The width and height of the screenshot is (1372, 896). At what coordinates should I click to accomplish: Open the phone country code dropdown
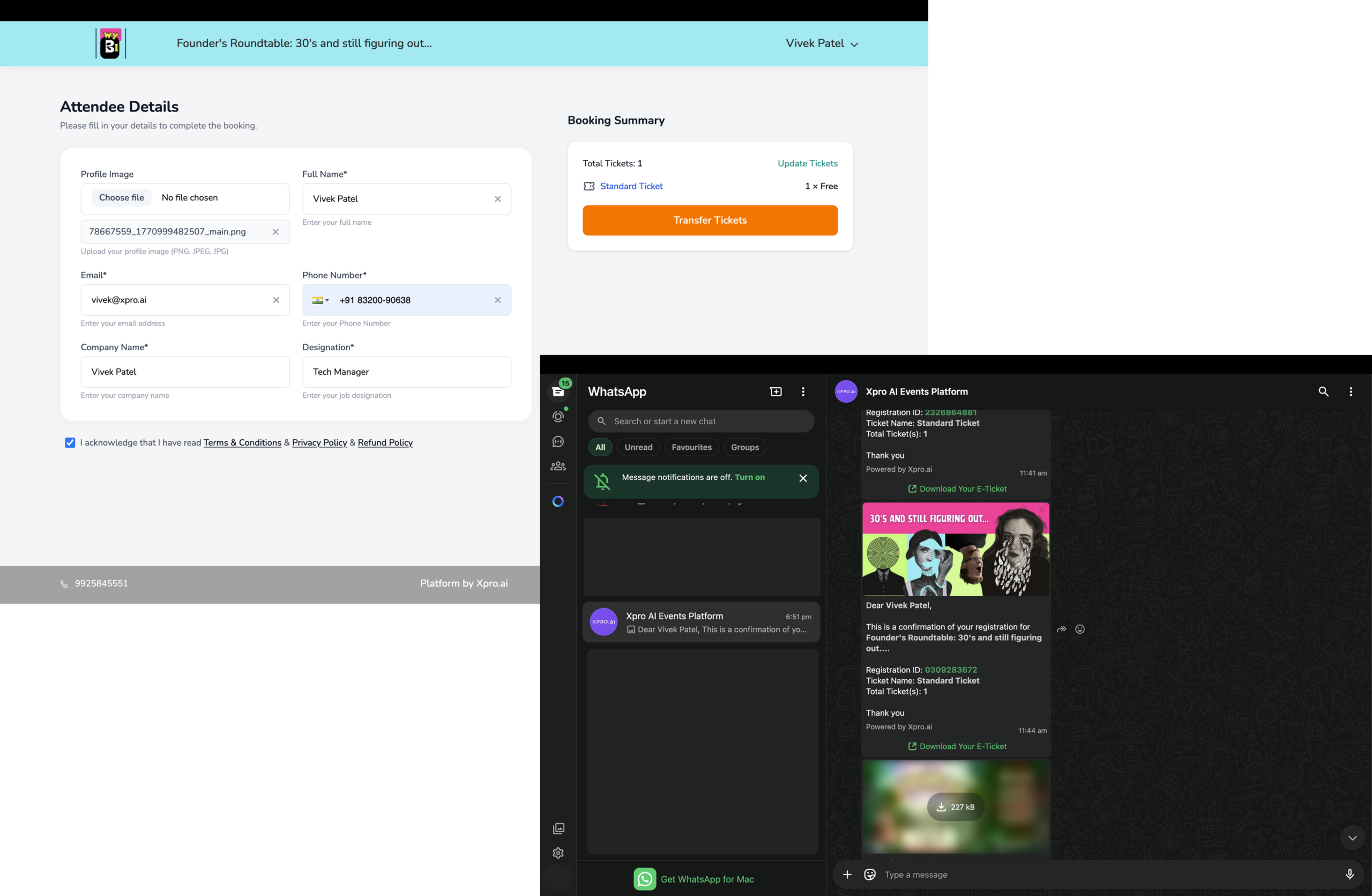tap(320, 300)
